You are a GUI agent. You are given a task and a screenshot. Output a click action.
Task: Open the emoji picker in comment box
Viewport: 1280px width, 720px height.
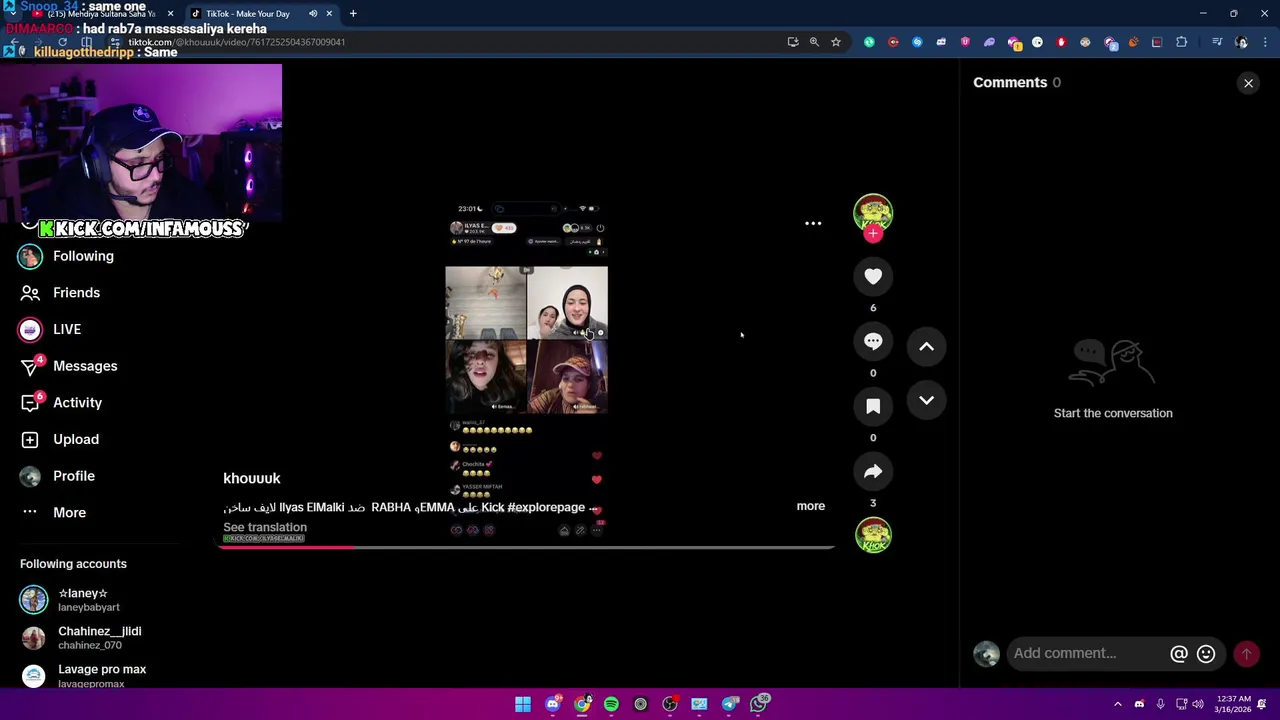coord(1206,654)
